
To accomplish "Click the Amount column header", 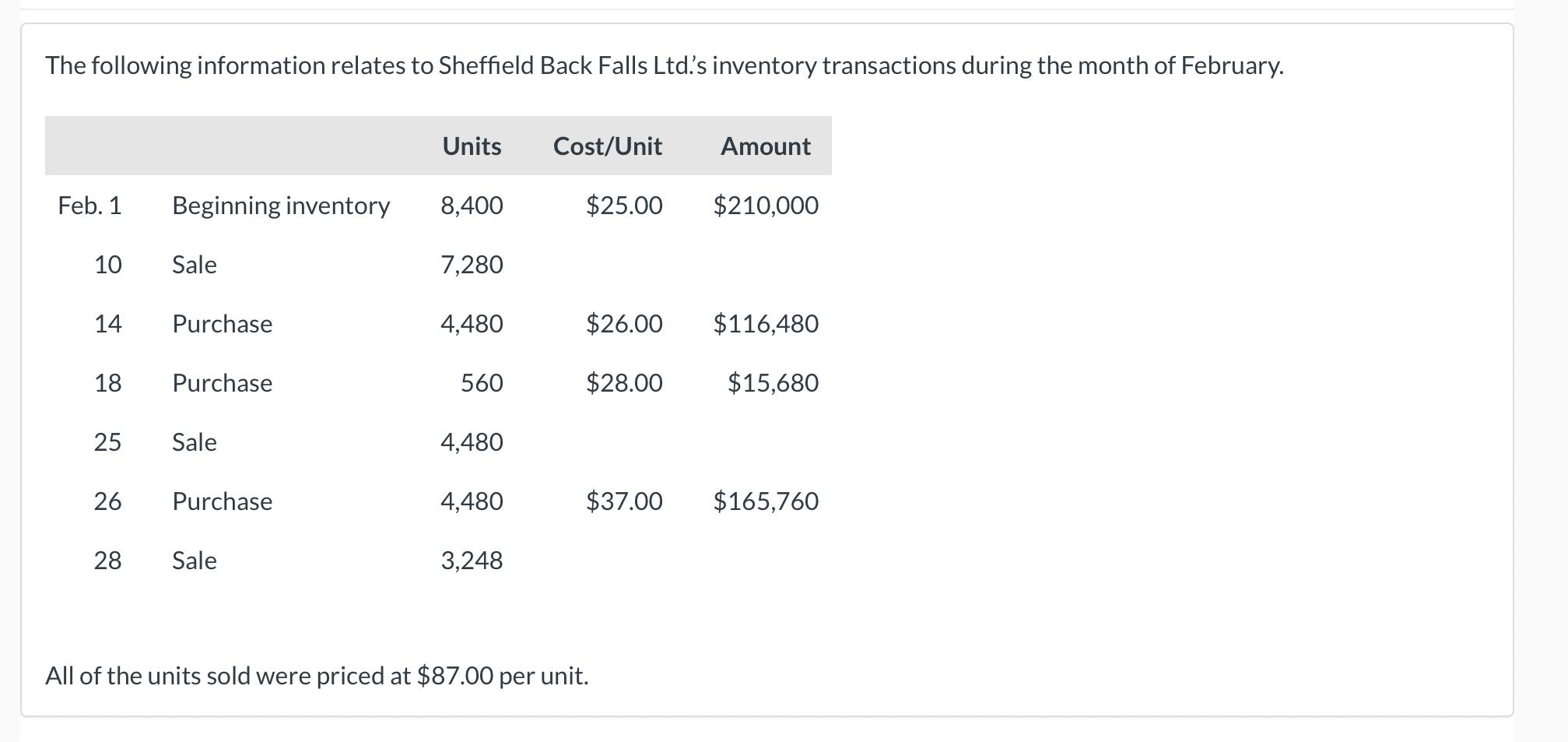I will (x=765, y=146).
